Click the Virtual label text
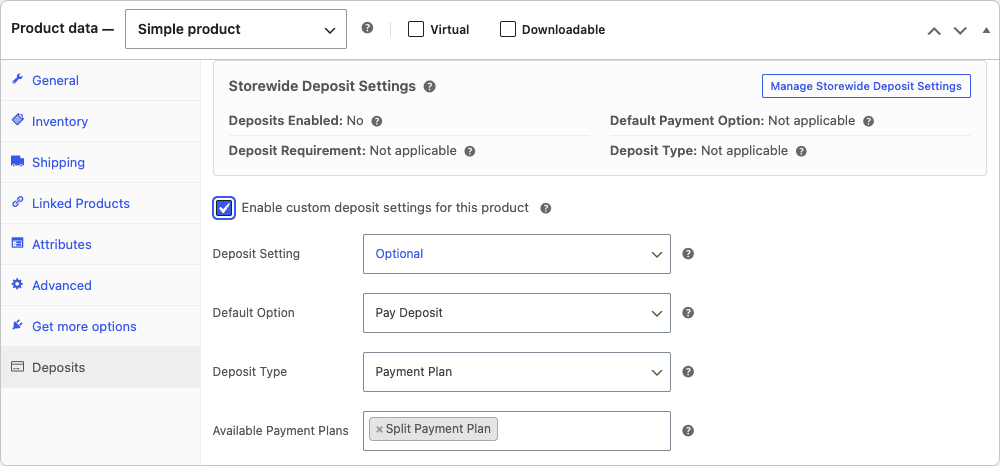1000x466 pixels. point(450,30)
